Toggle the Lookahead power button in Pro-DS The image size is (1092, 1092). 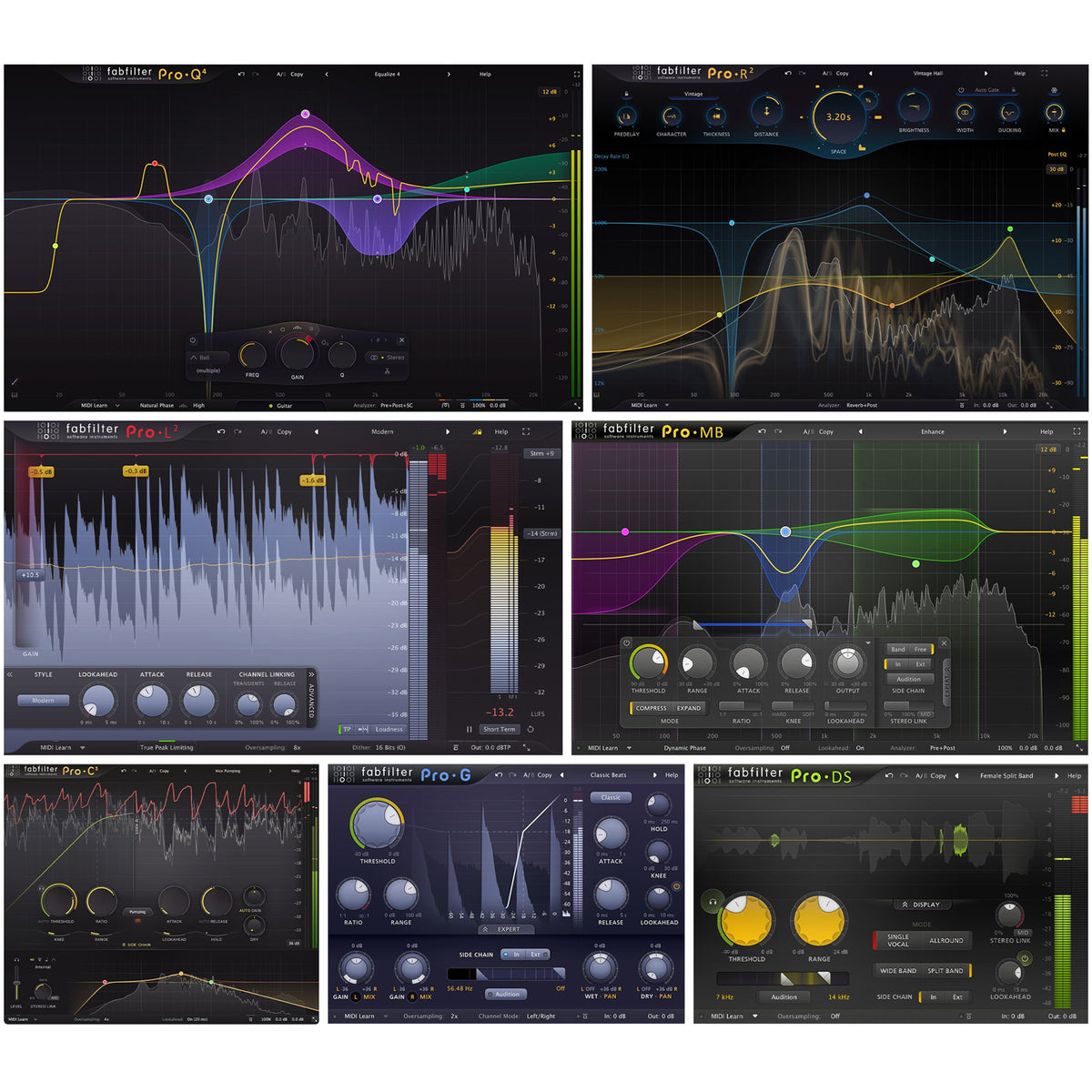click(x=1025, y=958)
